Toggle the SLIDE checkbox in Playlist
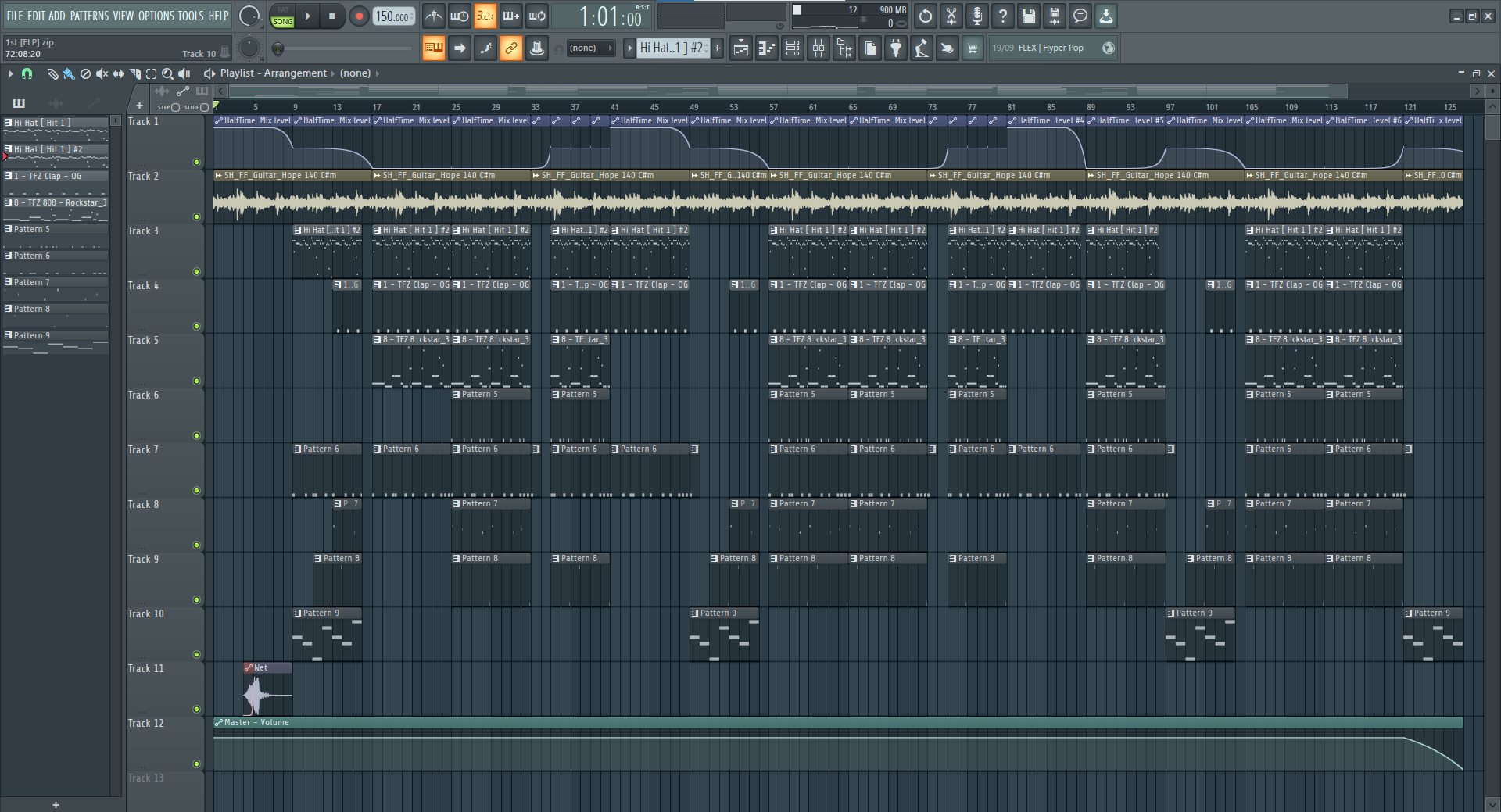Image resolution: width=1501 pixels, height=812 pixels. pyautogui.click(x=204, y=107)
